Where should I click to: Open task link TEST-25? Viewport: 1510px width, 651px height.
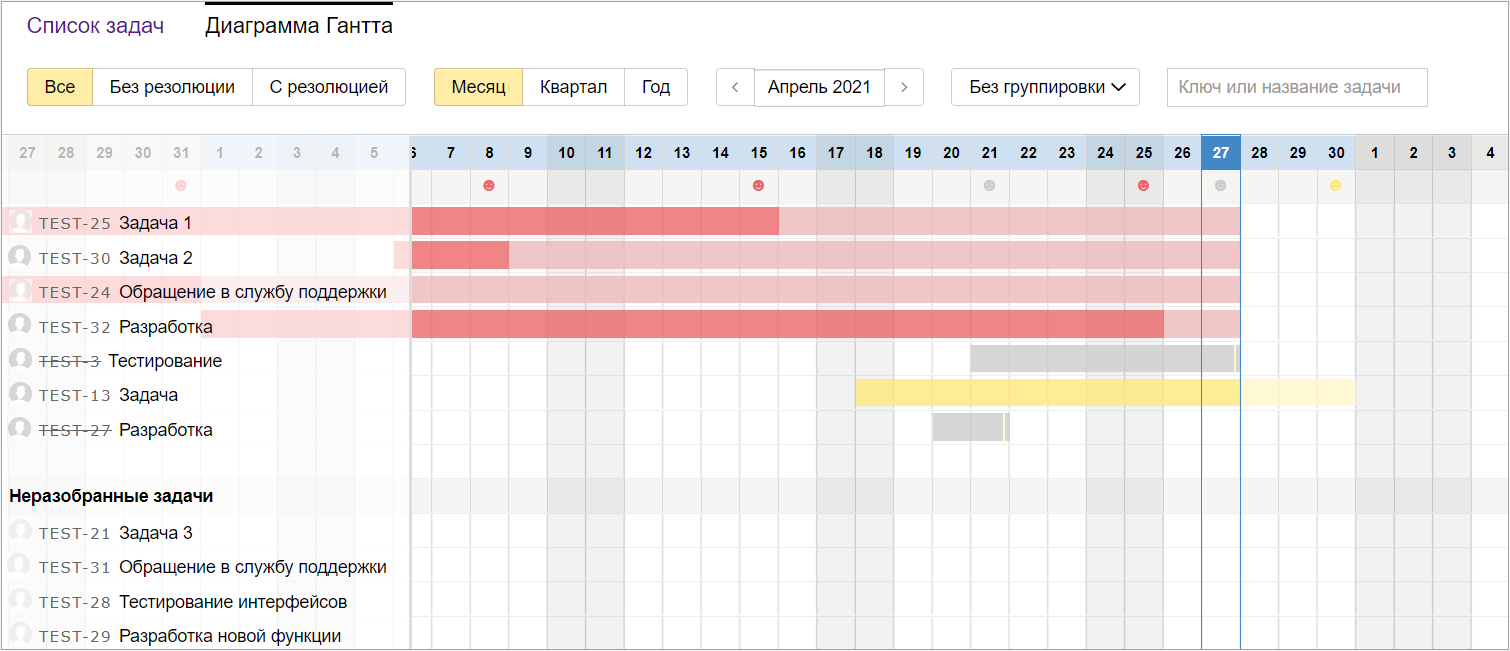click(x=75, y=223)
